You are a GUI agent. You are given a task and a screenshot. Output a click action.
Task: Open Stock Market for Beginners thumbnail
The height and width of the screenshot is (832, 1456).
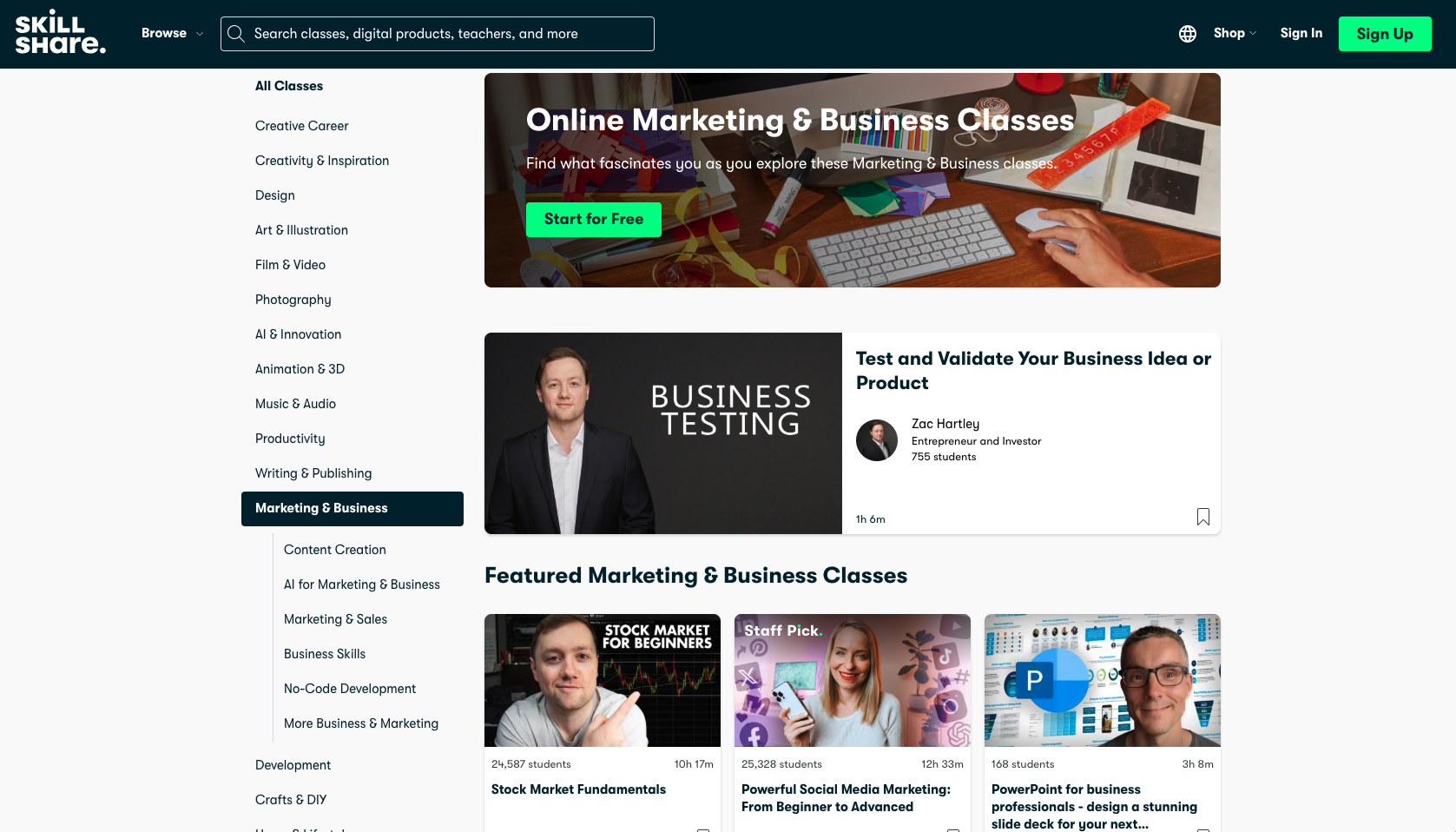(603, 680)
